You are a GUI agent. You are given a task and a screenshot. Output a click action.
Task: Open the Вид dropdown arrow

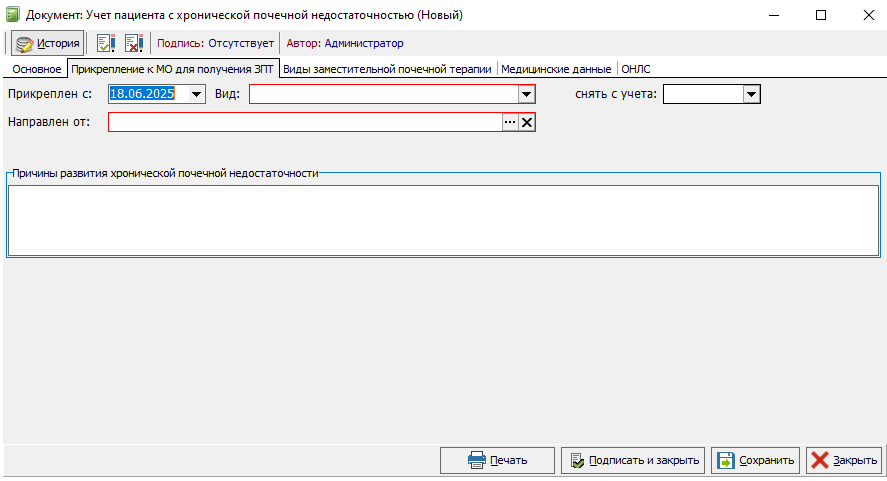pyautogui.click(x=527, y=94)
